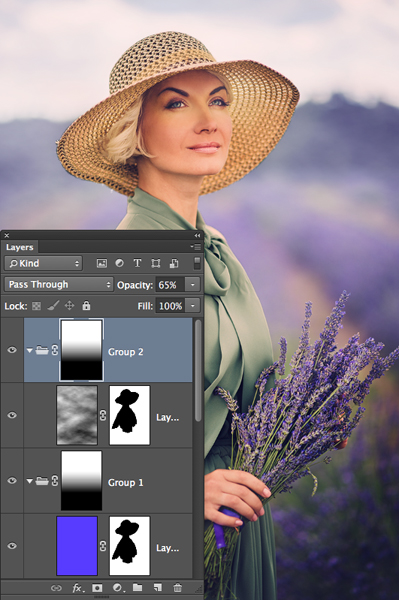Click Group 1 folder icon
Screen dimensions: 399x600
point(42,481)
